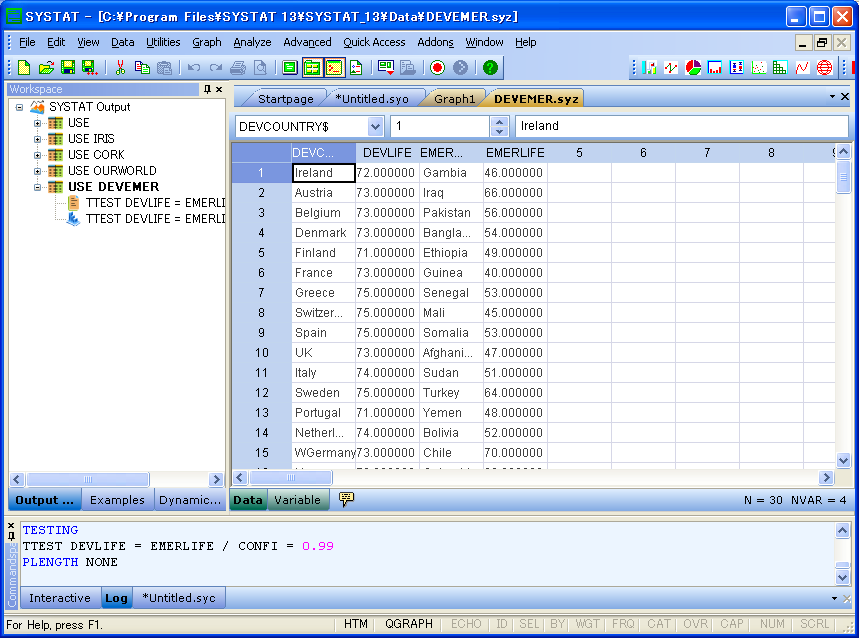Image resolution: width=859 pixels, height=638 pixels.
Task: Click the Print Preview magnifier icon
Action: [x=260, y=67]
